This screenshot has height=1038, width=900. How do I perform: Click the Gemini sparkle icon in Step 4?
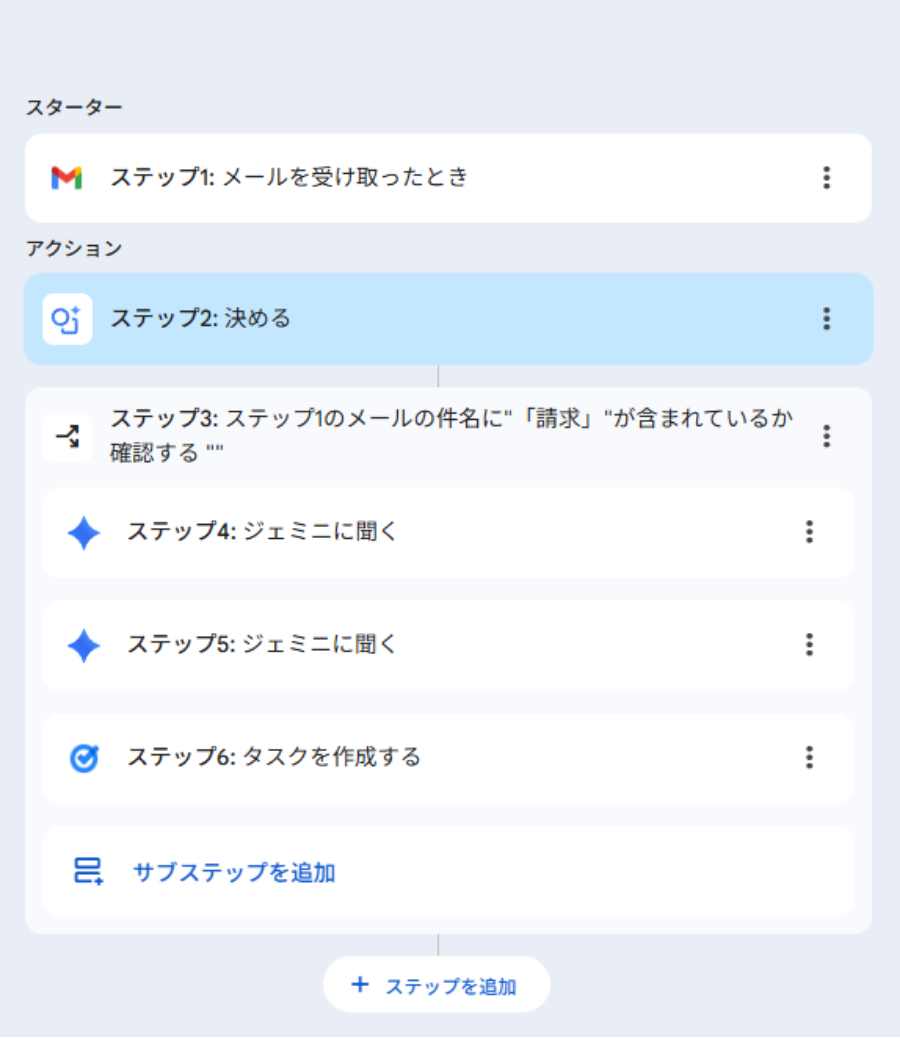84,533
